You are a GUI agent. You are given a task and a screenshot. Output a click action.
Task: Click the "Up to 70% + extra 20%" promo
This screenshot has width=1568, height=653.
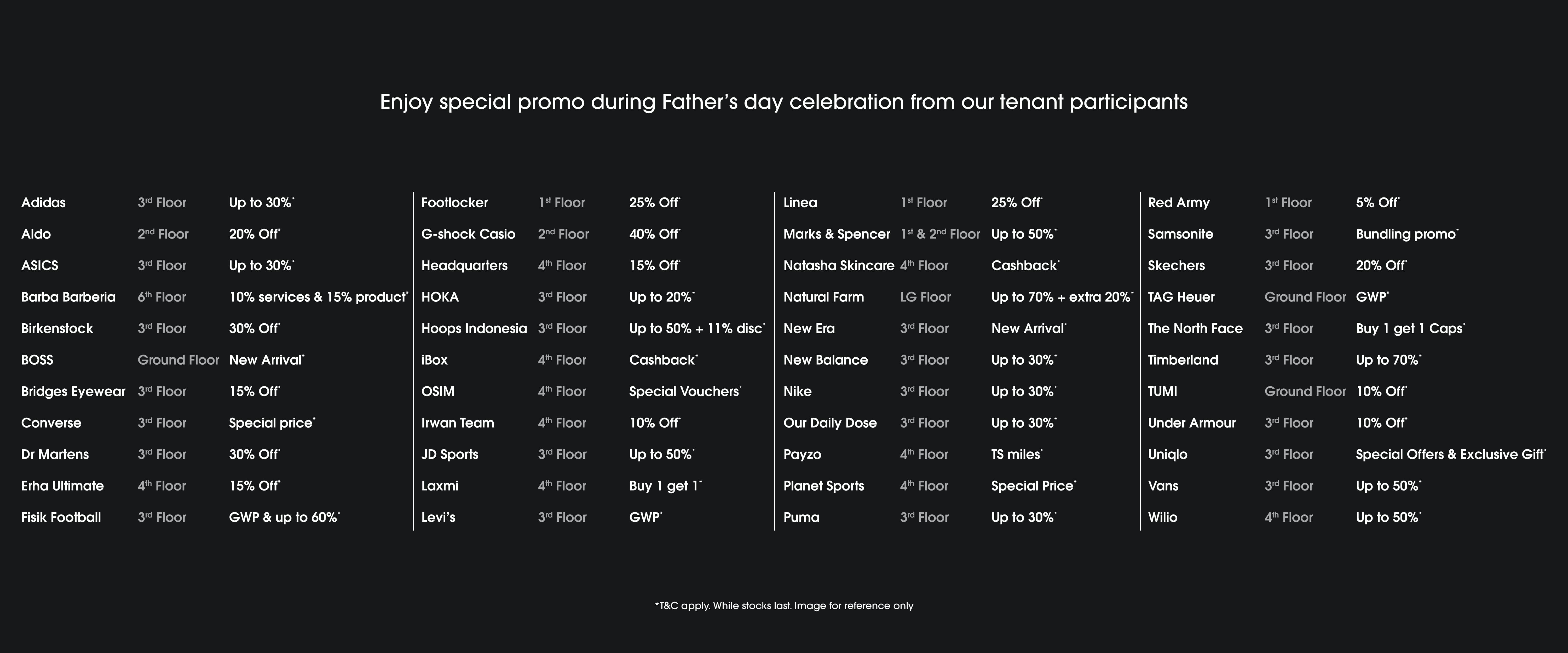[1061, 297]
